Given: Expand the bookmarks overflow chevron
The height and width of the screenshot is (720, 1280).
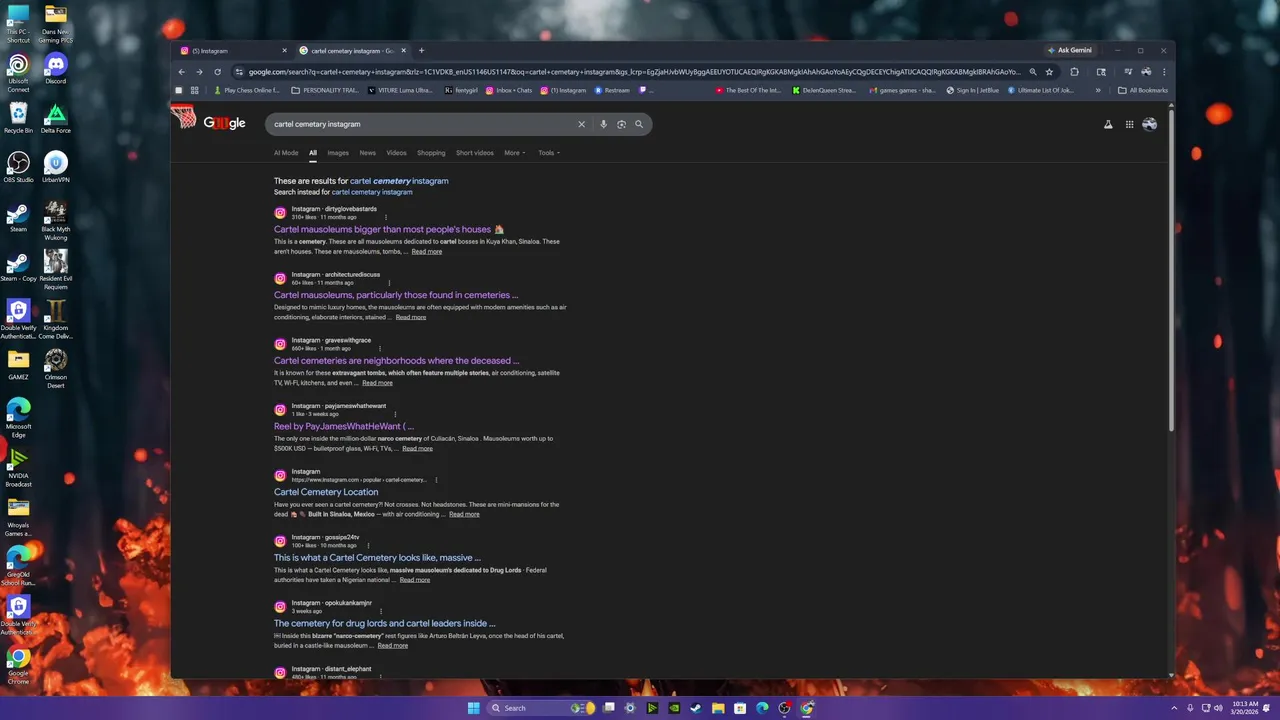Looking at the screenshot, I should 1098,90.
